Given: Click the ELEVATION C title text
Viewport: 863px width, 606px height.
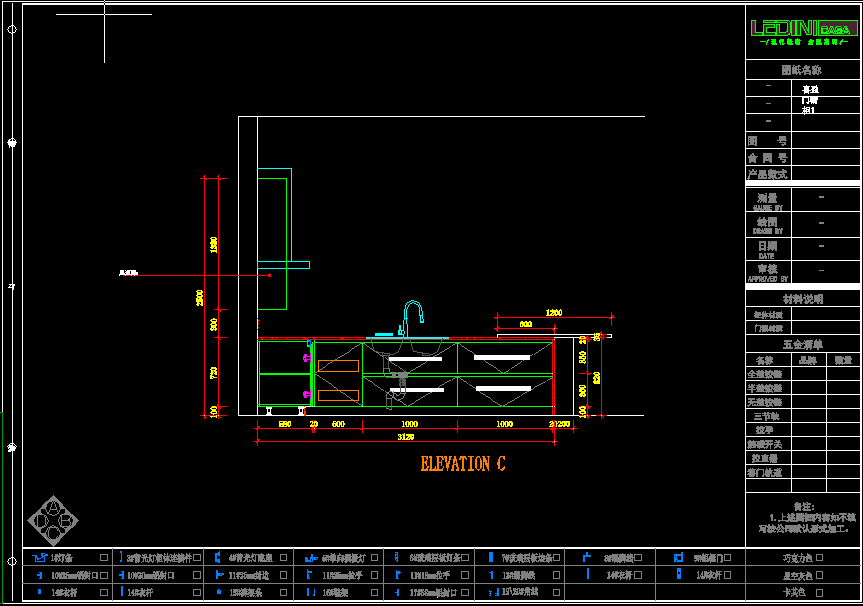Looking at the screenshot, I should click(x=462, y=464).
